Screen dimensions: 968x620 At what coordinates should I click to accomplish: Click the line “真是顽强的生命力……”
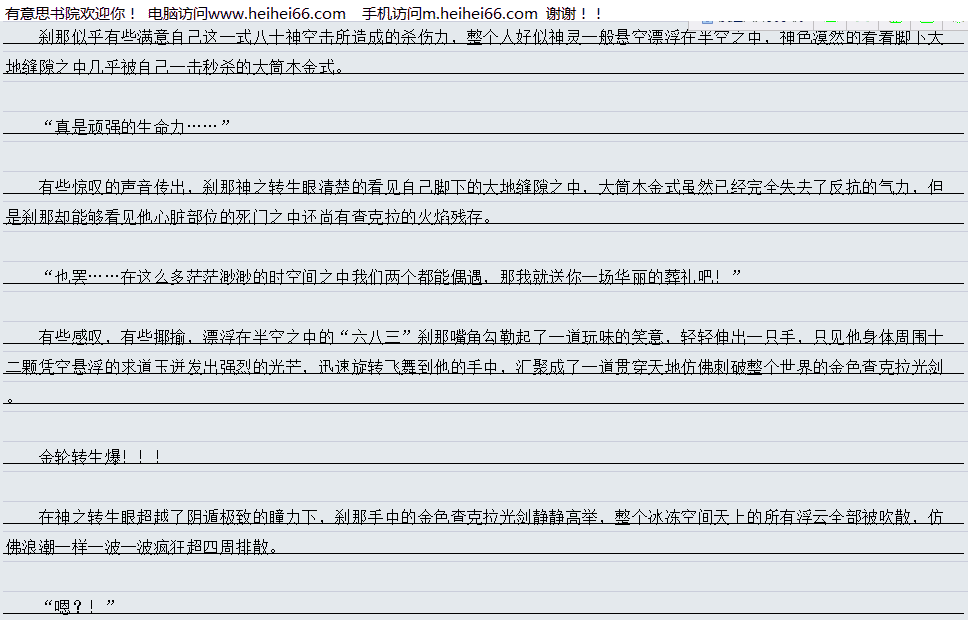coord(137,127)
